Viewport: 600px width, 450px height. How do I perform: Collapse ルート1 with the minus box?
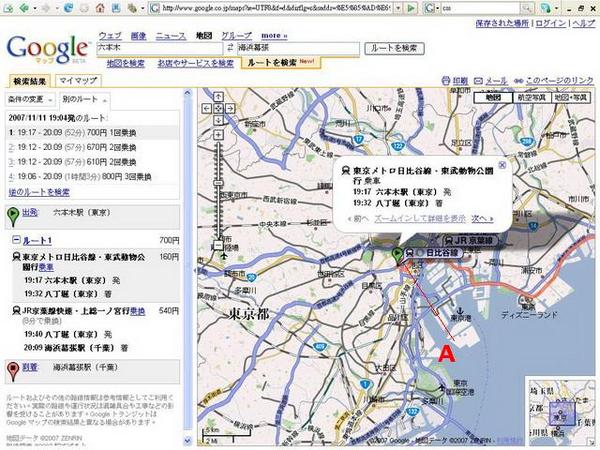16,240
